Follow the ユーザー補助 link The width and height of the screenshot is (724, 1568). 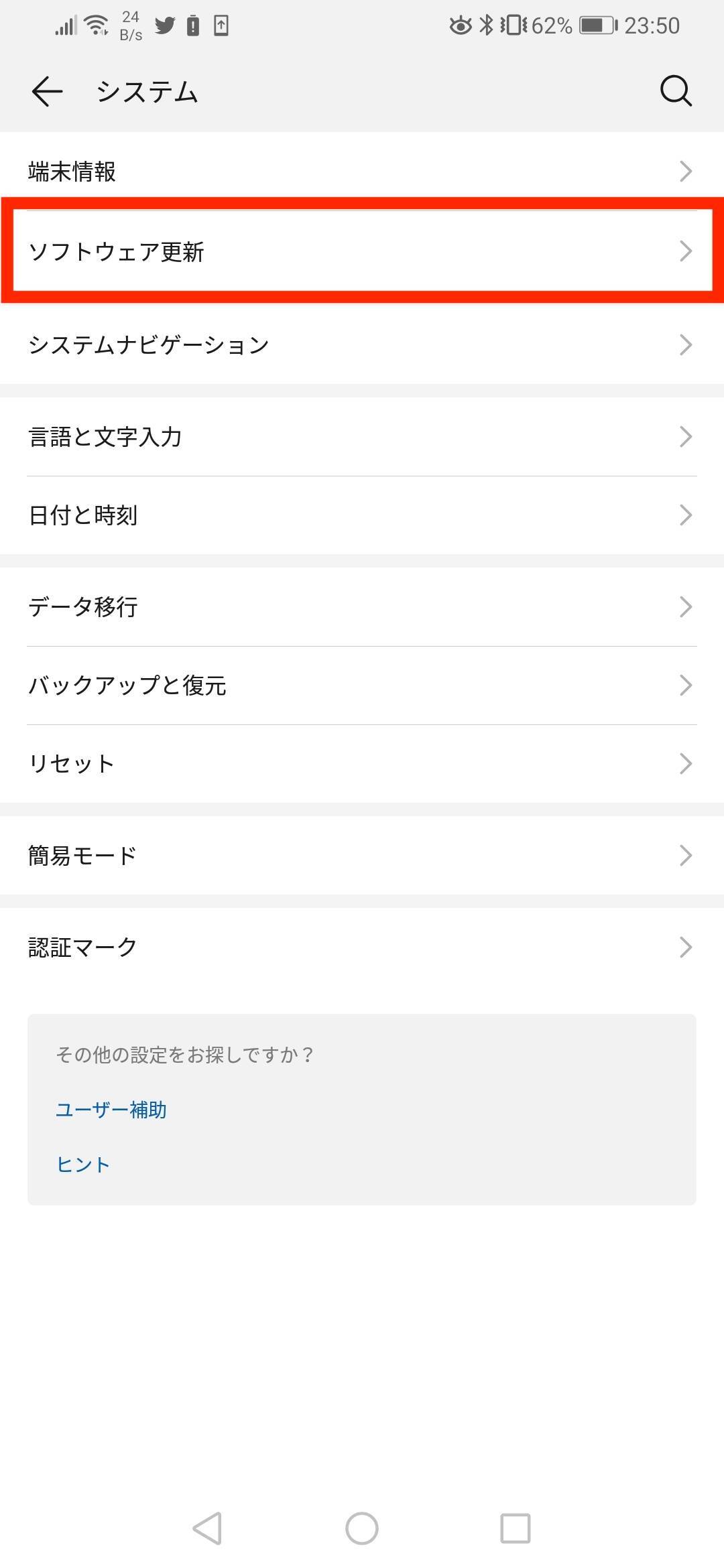coord(111,1110)
